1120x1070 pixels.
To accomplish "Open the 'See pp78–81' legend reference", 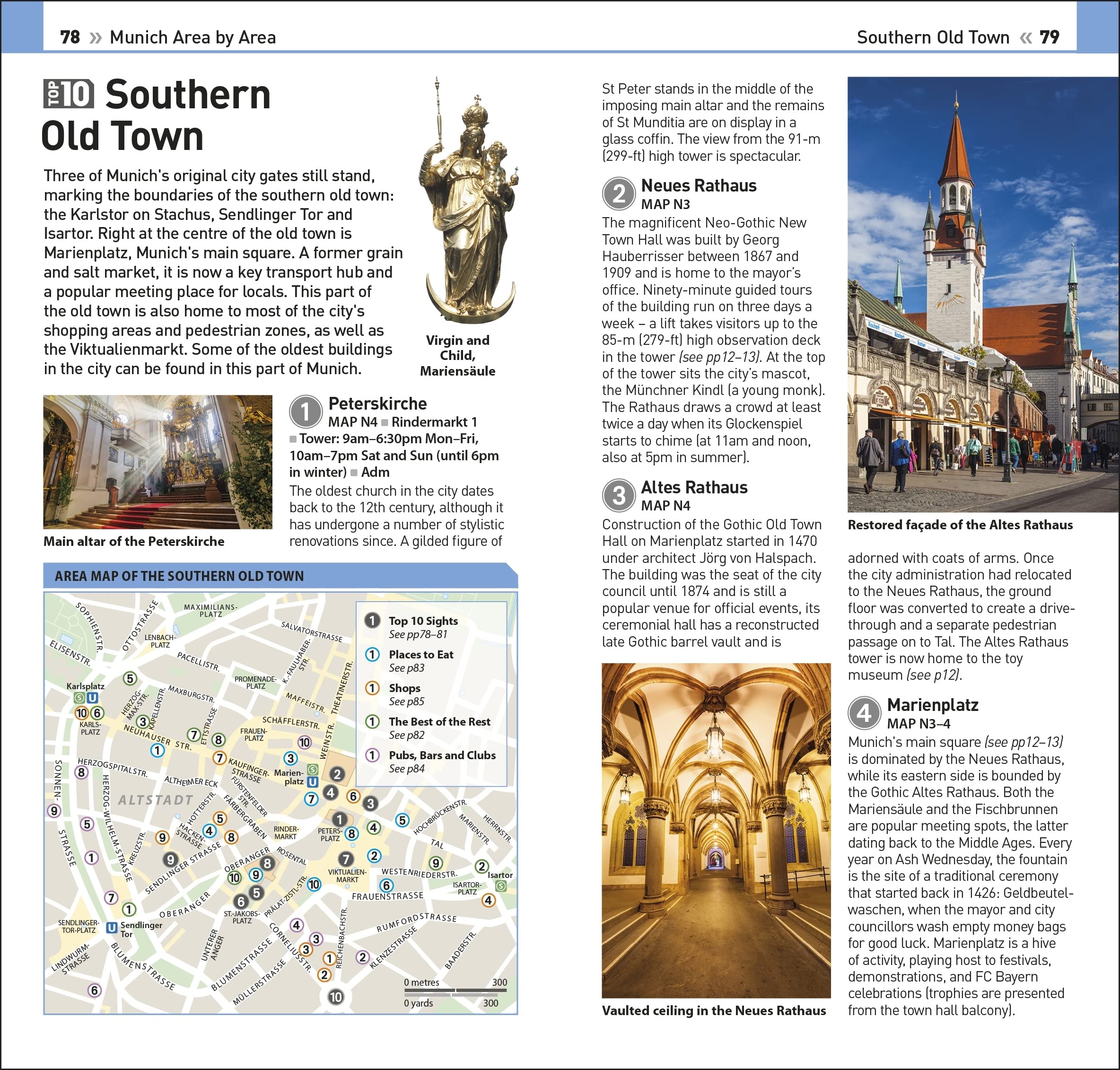I will [x=418, y=634].
